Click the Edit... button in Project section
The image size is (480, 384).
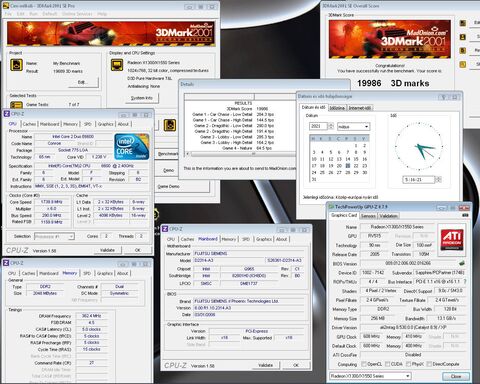point(84,82)
